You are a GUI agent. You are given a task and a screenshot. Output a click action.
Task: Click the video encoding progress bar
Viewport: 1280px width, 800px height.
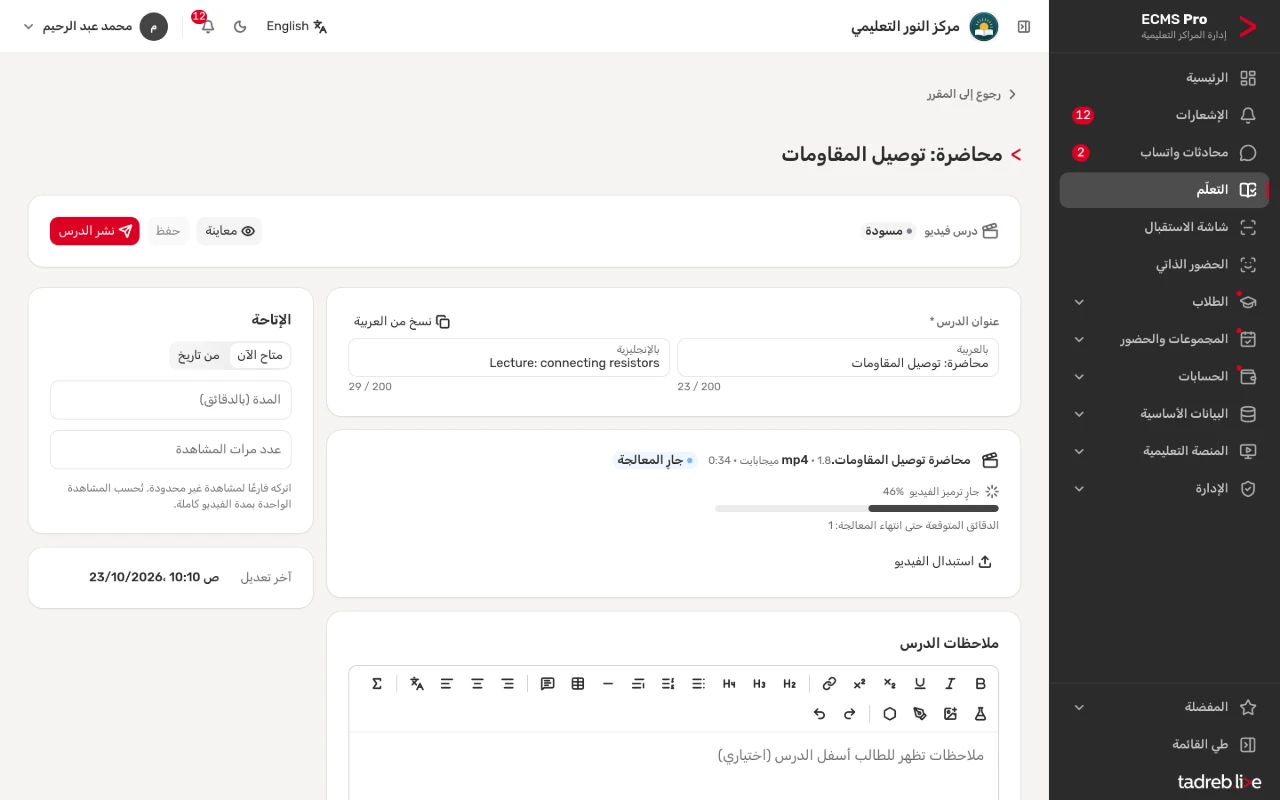pyautogui.click(x=857, y=509)
